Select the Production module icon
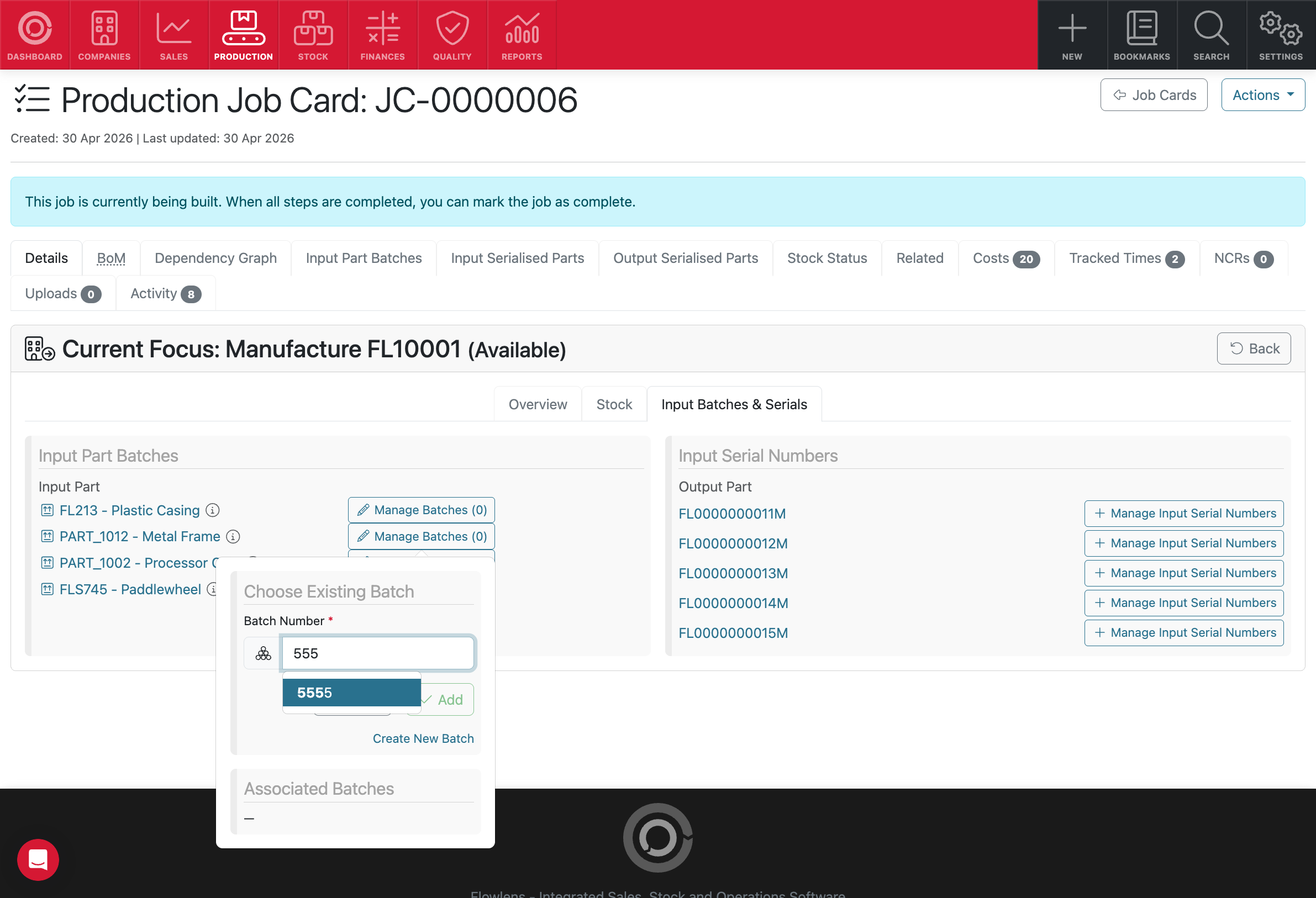The image size is (1316, 898). tap(244, 35)
